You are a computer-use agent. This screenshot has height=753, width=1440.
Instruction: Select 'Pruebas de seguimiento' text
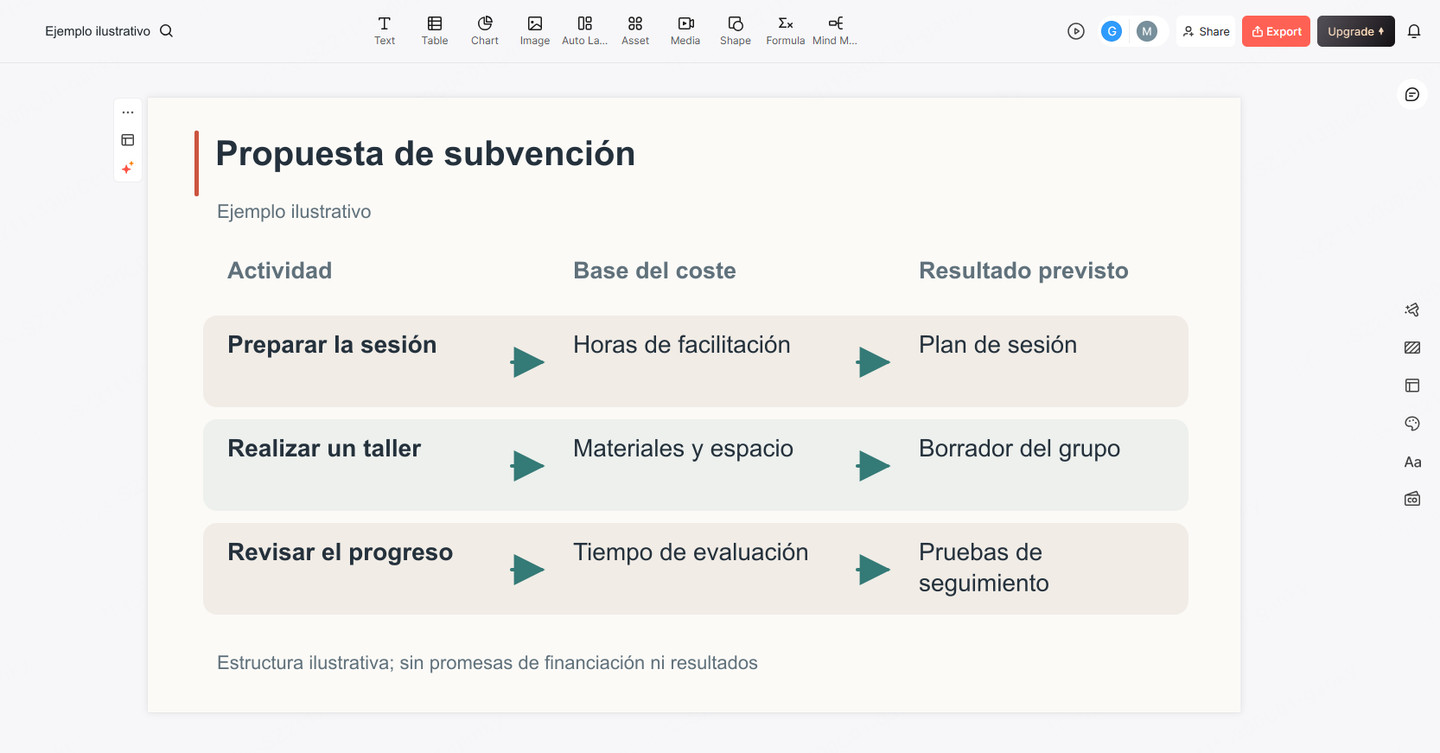pos(984,568)
